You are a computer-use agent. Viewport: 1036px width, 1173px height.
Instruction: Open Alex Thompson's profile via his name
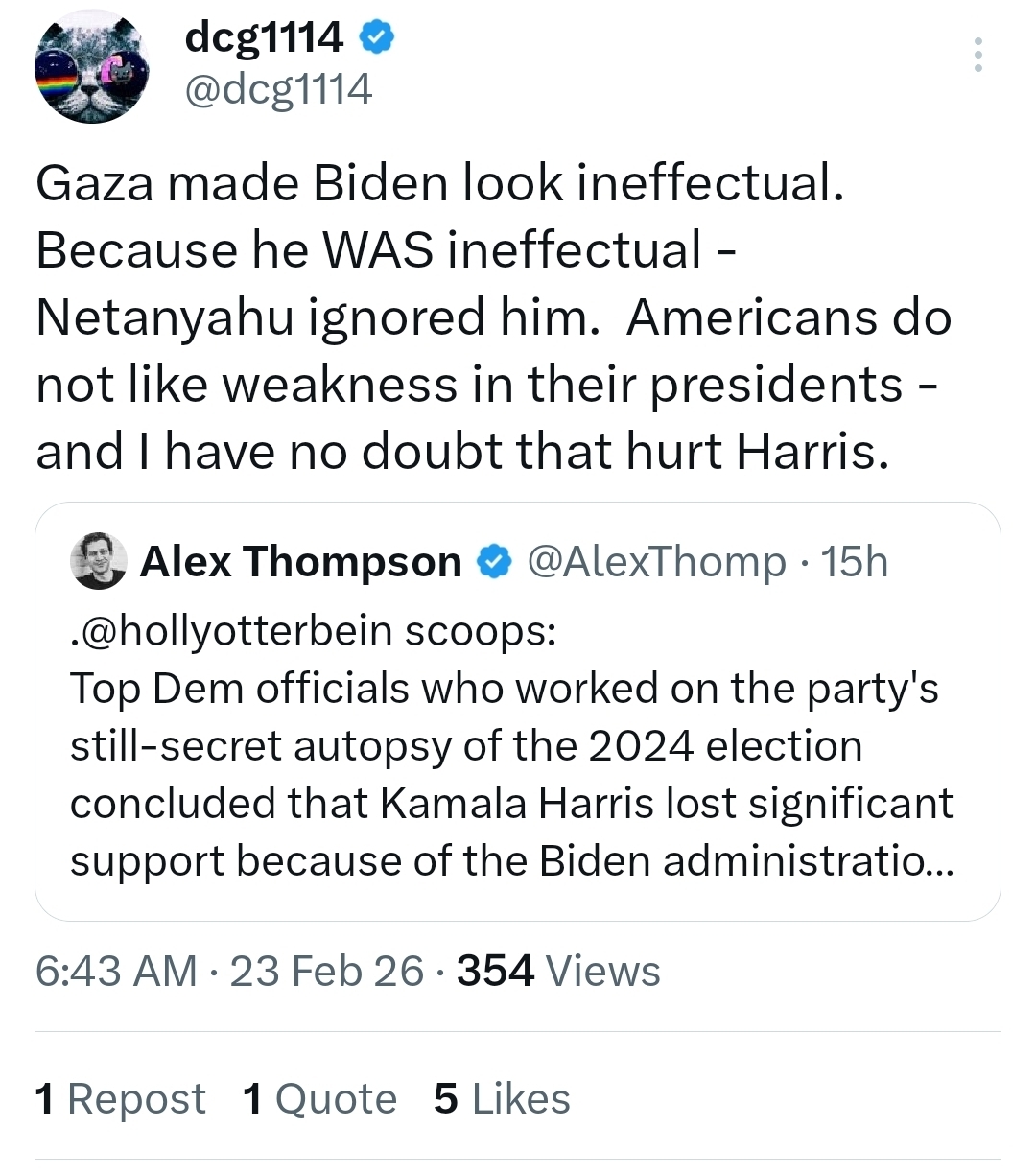pyautogui.click(x=300, y=562)
